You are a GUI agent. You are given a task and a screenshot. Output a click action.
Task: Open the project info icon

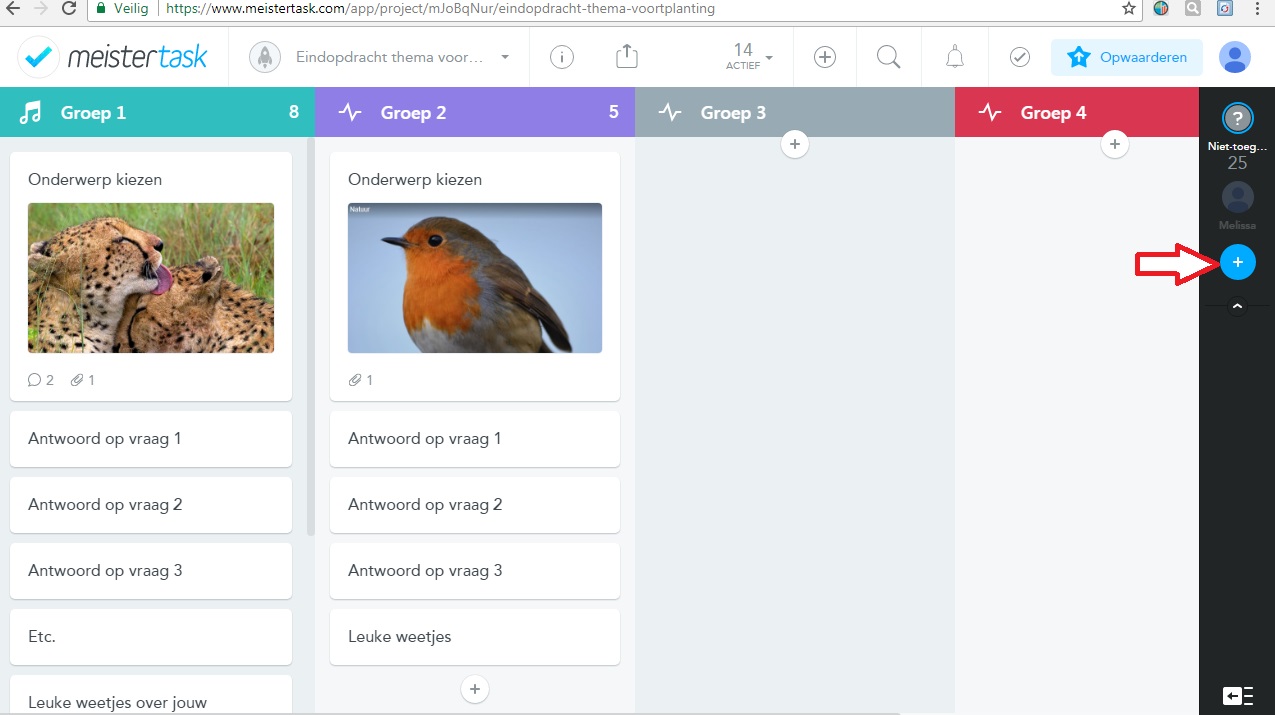click(x=562, y=57)
